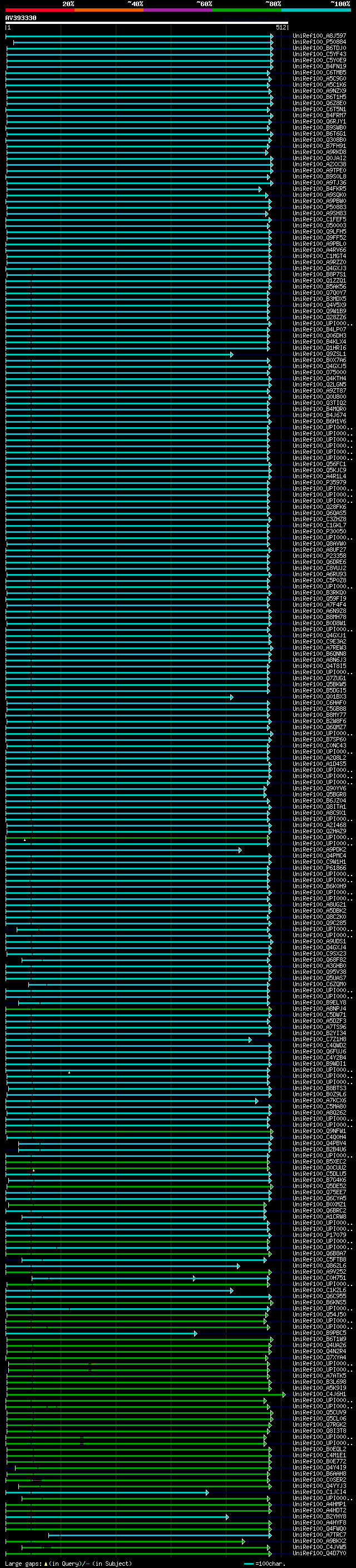Click the short cyan alignment bar for Q01BX3
This screenshot has height=1568, width=356.
tap(119, 697)
